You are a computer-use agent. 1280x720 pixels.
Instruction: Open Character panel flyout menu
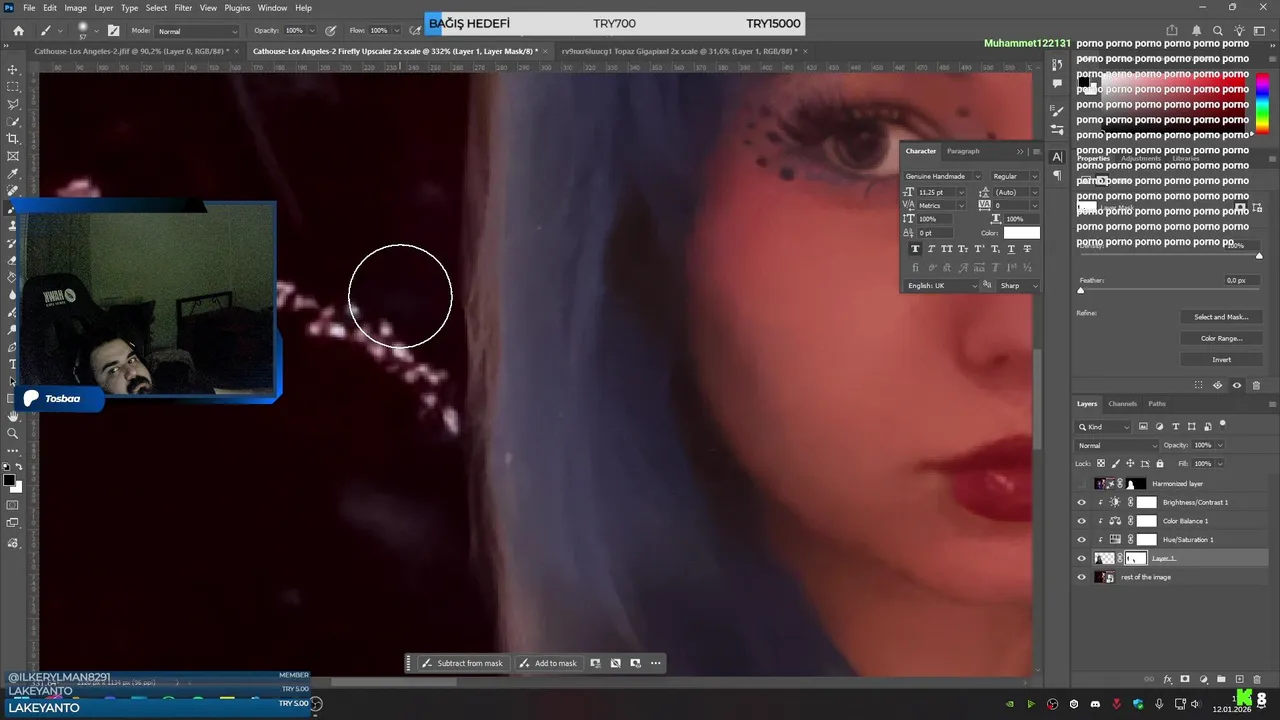point(1036,151)
